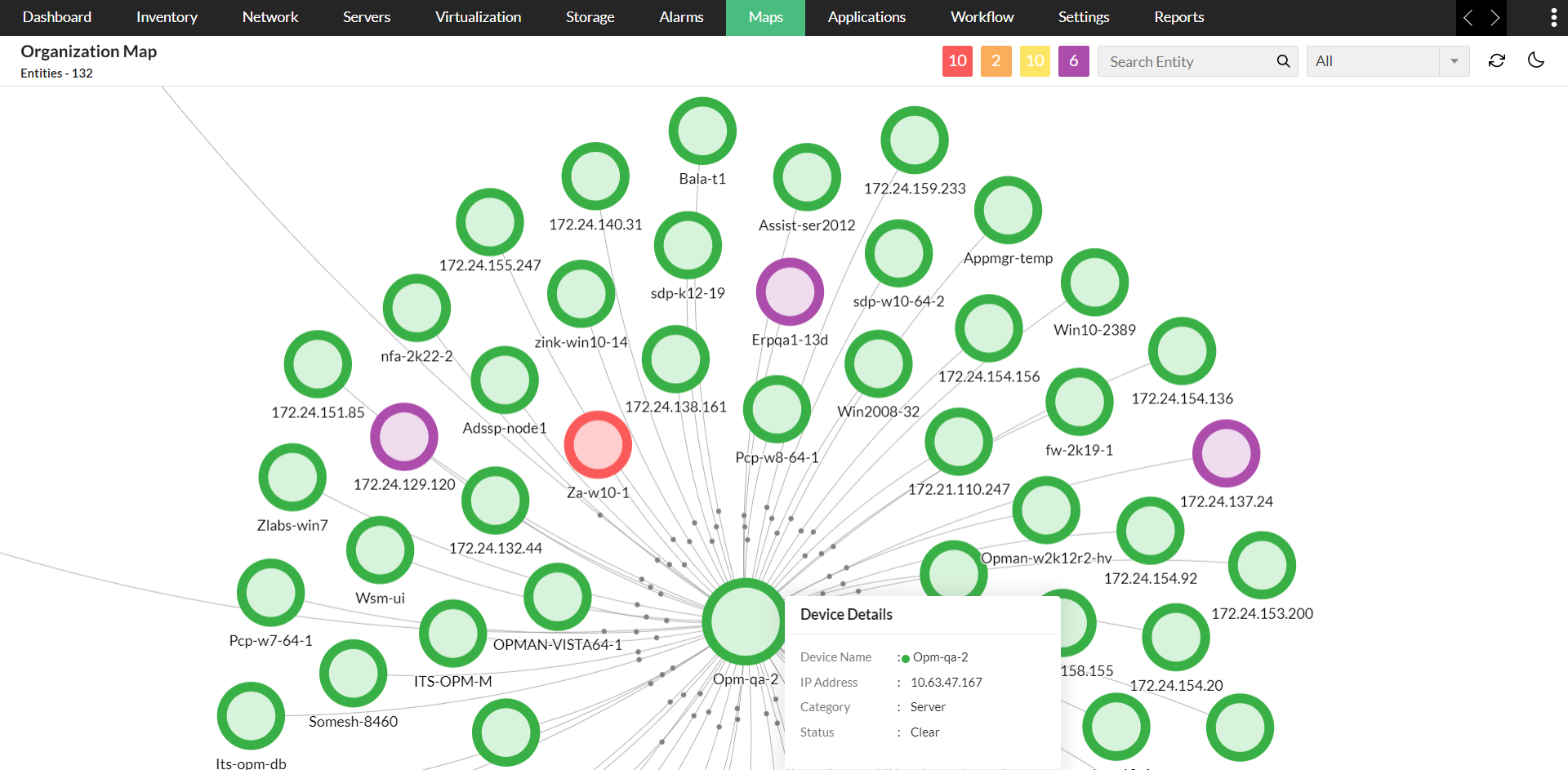Click the search magnifier icon
Viewport: 1568px width, 770px height.
1283,60
